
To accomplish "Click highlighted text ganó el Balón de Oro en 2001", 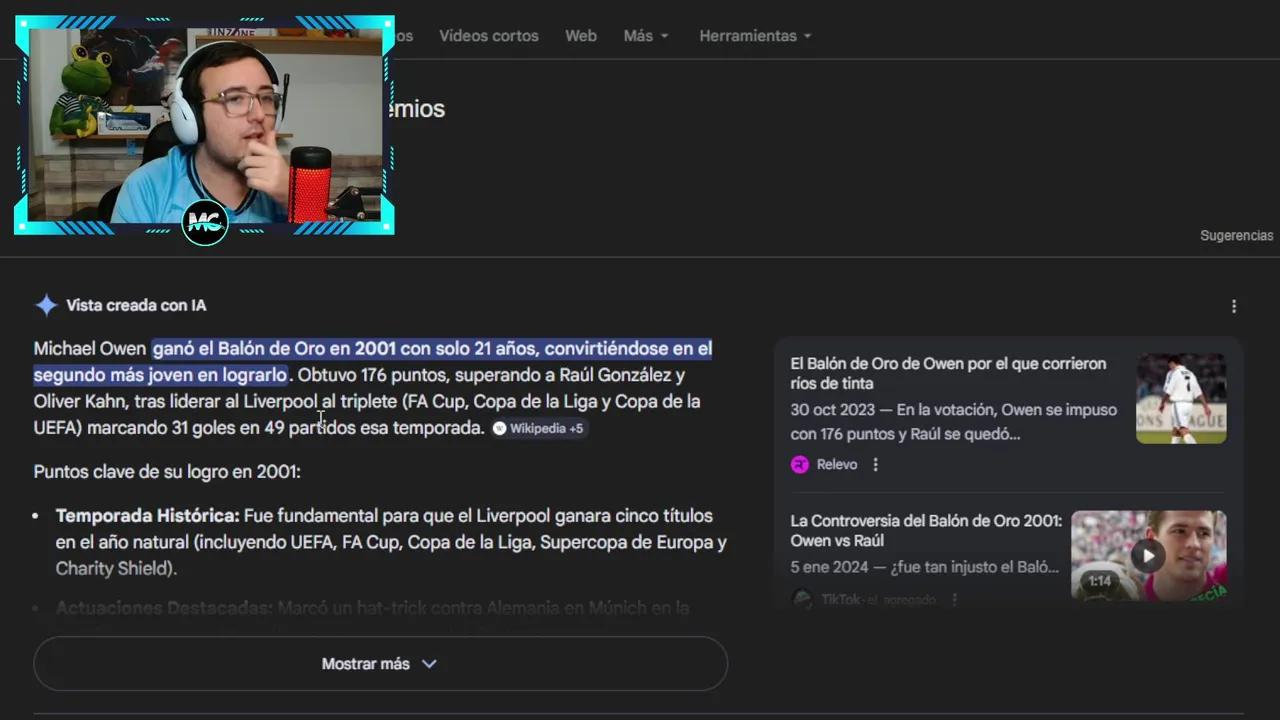I will click(x=275, y=348).
